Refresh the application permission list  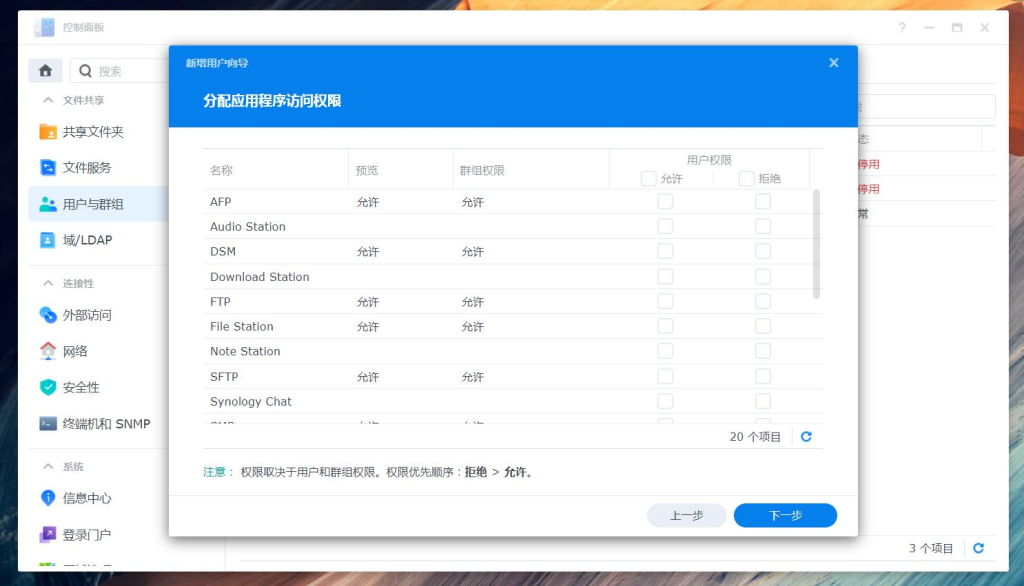click(806, 436)
